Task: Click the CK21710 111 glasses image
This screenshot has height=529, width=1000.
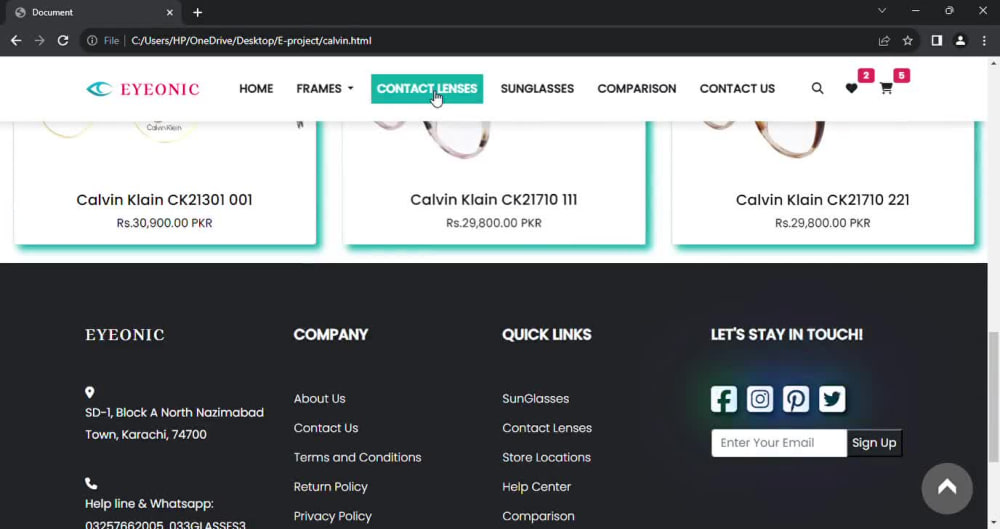Action: point(434,138)
